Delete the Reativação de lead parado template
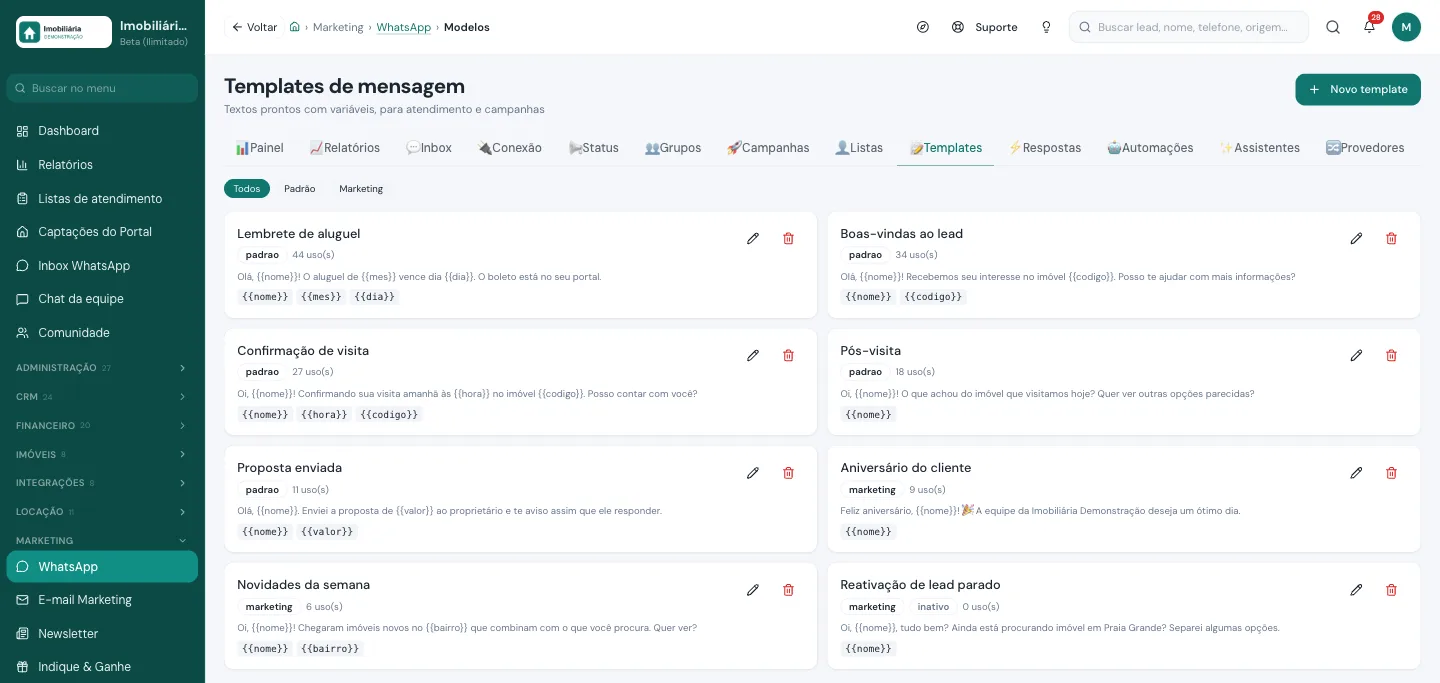Image resolution: width=1440 pixels, height=683 pixels. pos(1391,589)
